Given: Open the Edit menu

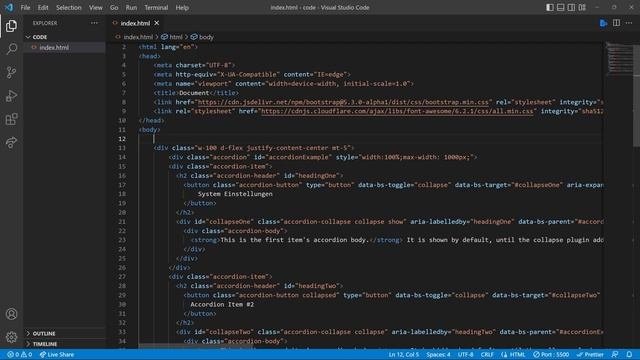Looking at the screenshot, I should pos(43,7).
